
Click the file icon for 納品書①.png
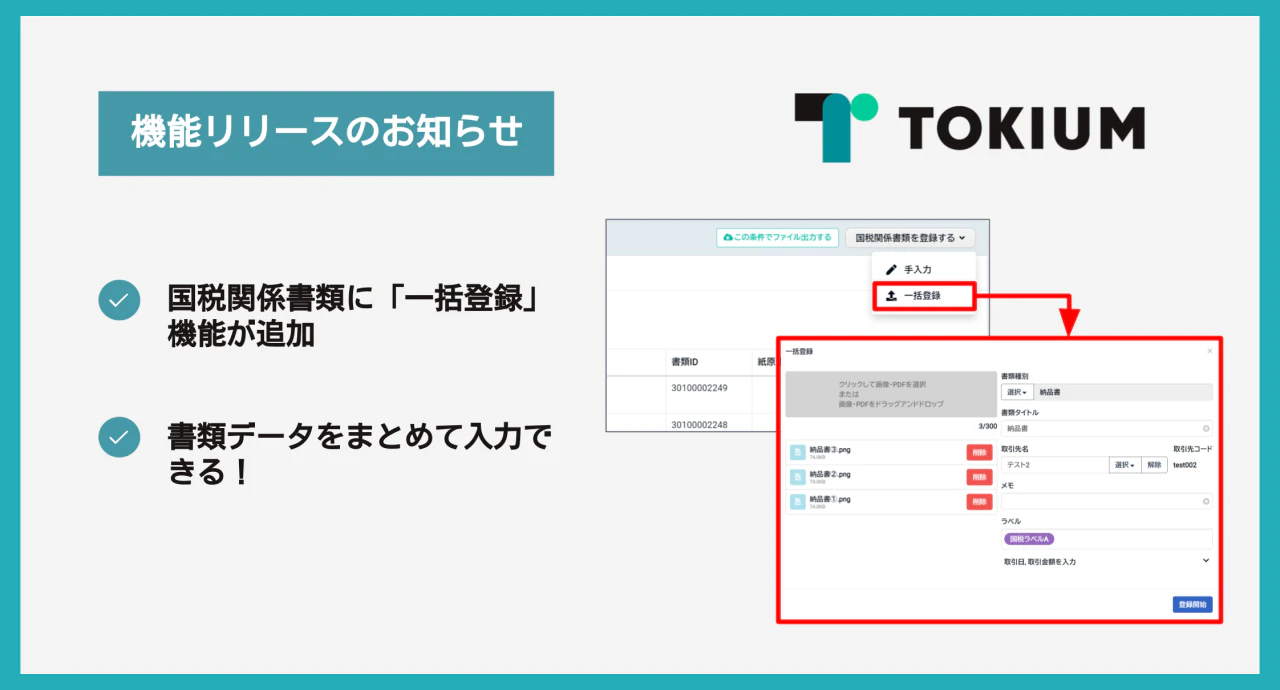coord(798,501)
